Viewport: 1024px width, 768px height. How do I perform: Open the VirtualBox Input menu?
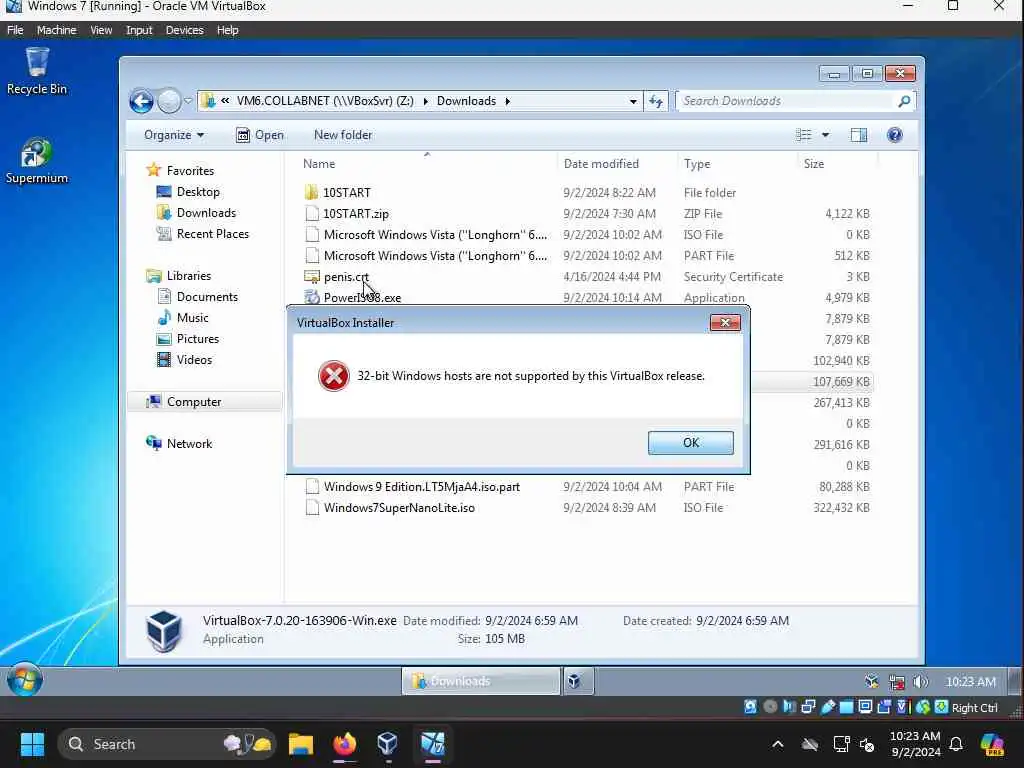[x=138, y=30]
